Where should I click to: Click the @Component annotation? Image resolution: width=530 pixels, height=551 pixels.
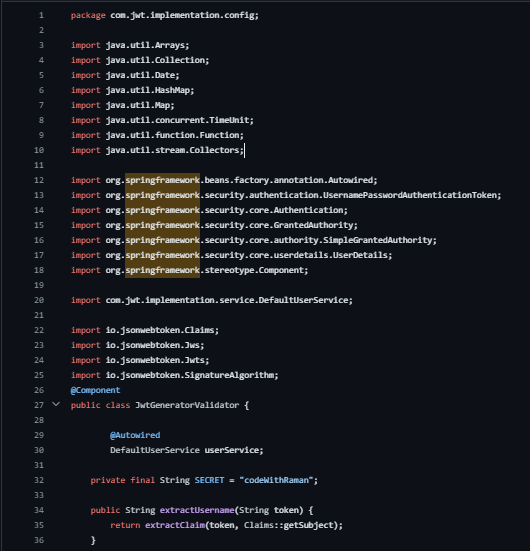(x=95, y=390)
